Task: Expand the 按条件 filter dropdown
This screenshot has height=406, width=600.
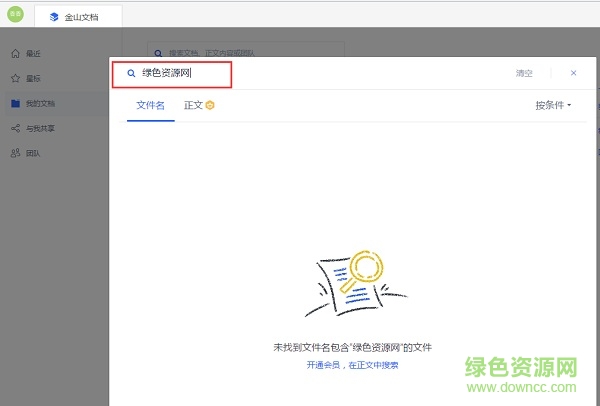Action: tap(553, 105)
